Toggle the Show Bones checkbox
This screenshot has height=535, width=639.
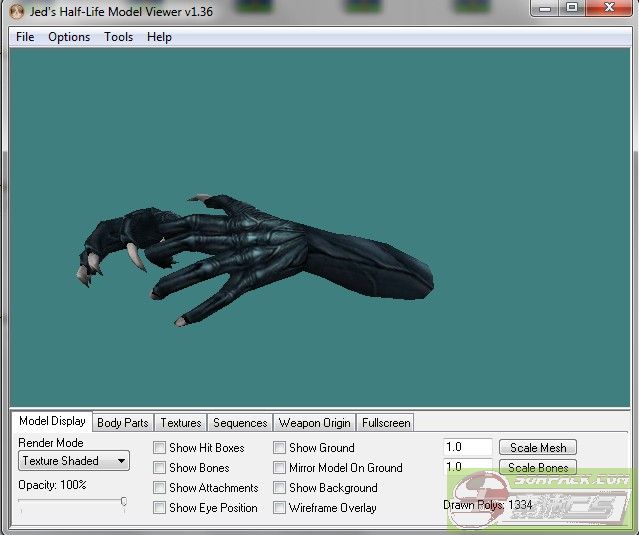tap(160, 468)
